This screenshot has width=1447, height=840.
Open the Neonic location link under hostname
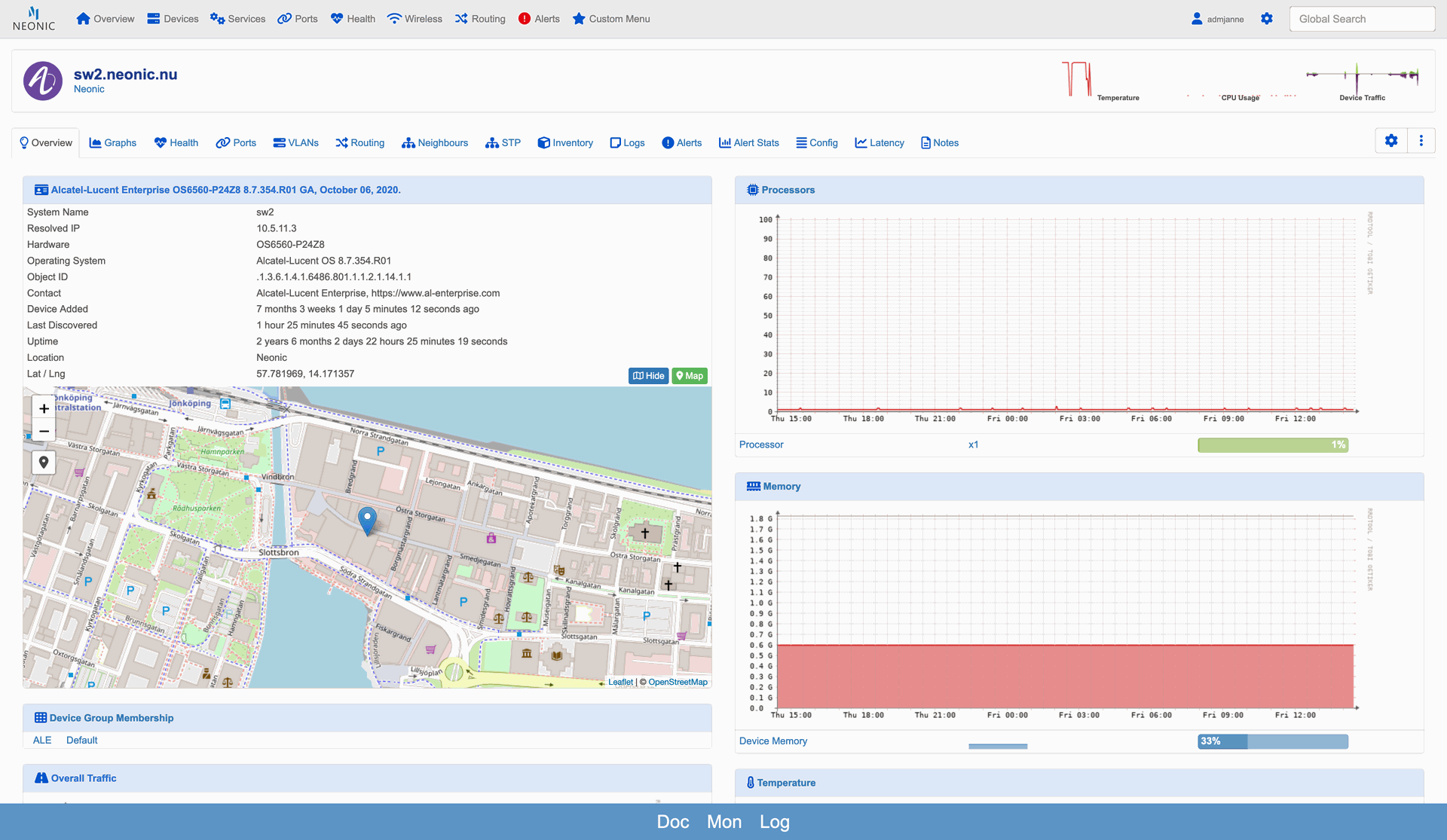coord(89,89)
